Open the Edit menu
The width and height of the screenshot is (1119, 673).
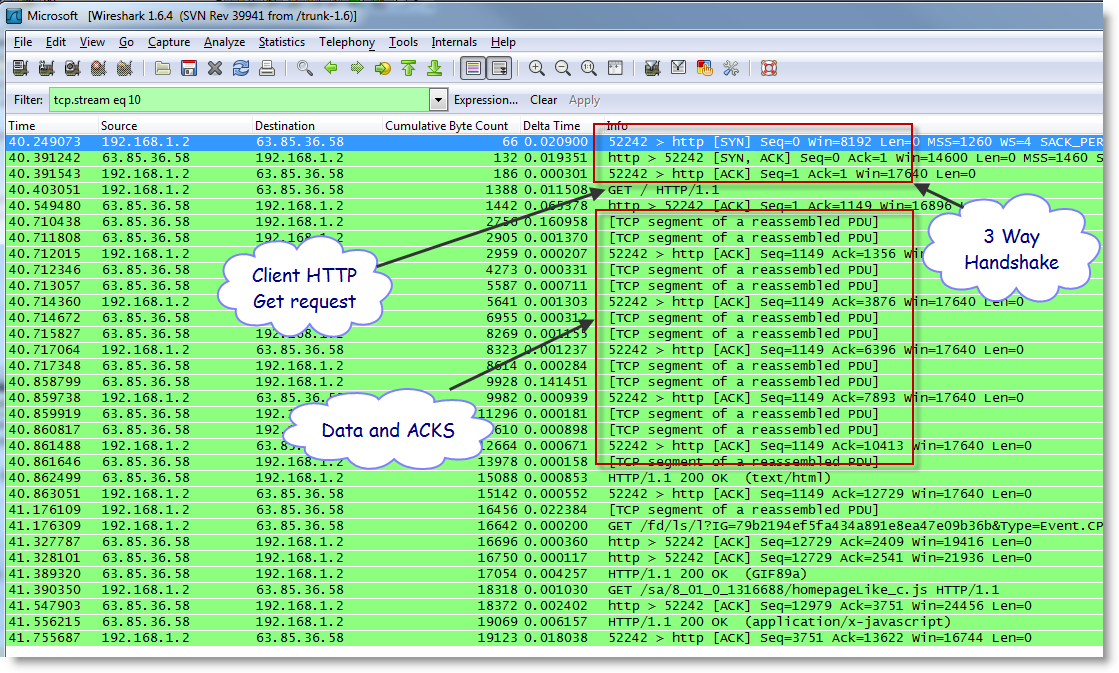pos(56,42)
